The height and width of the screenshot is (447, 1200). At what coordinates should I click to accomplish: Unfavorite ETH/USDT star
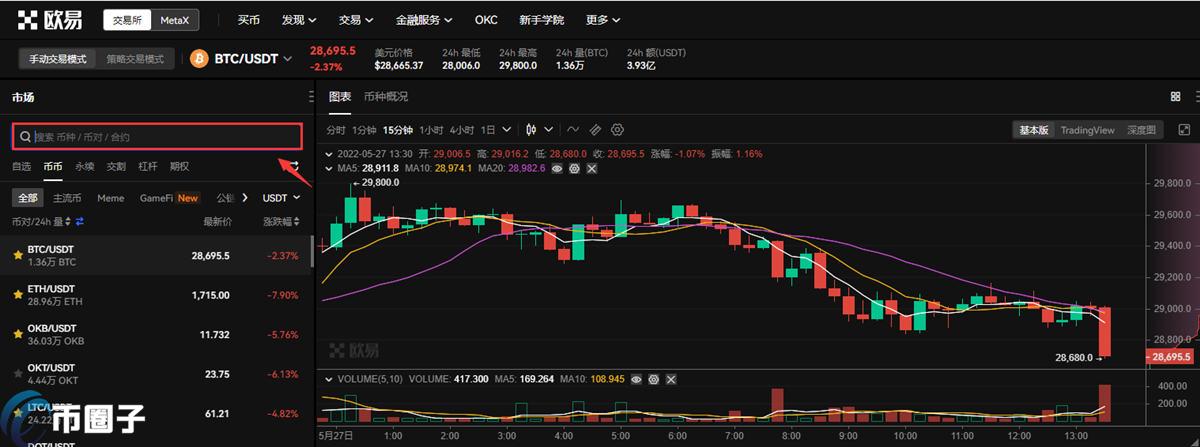[18, 295]
